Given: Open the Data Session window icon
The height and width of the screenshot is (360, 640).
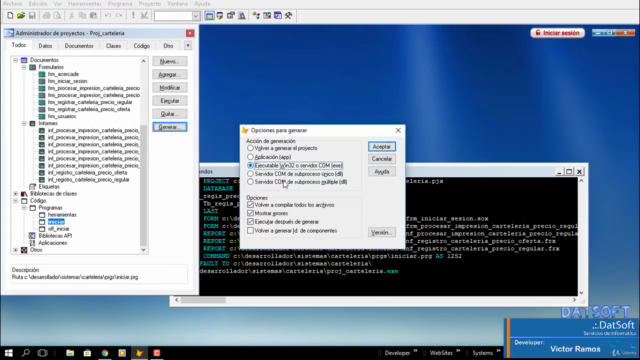Looking at the screenshot, I should 220,16.
